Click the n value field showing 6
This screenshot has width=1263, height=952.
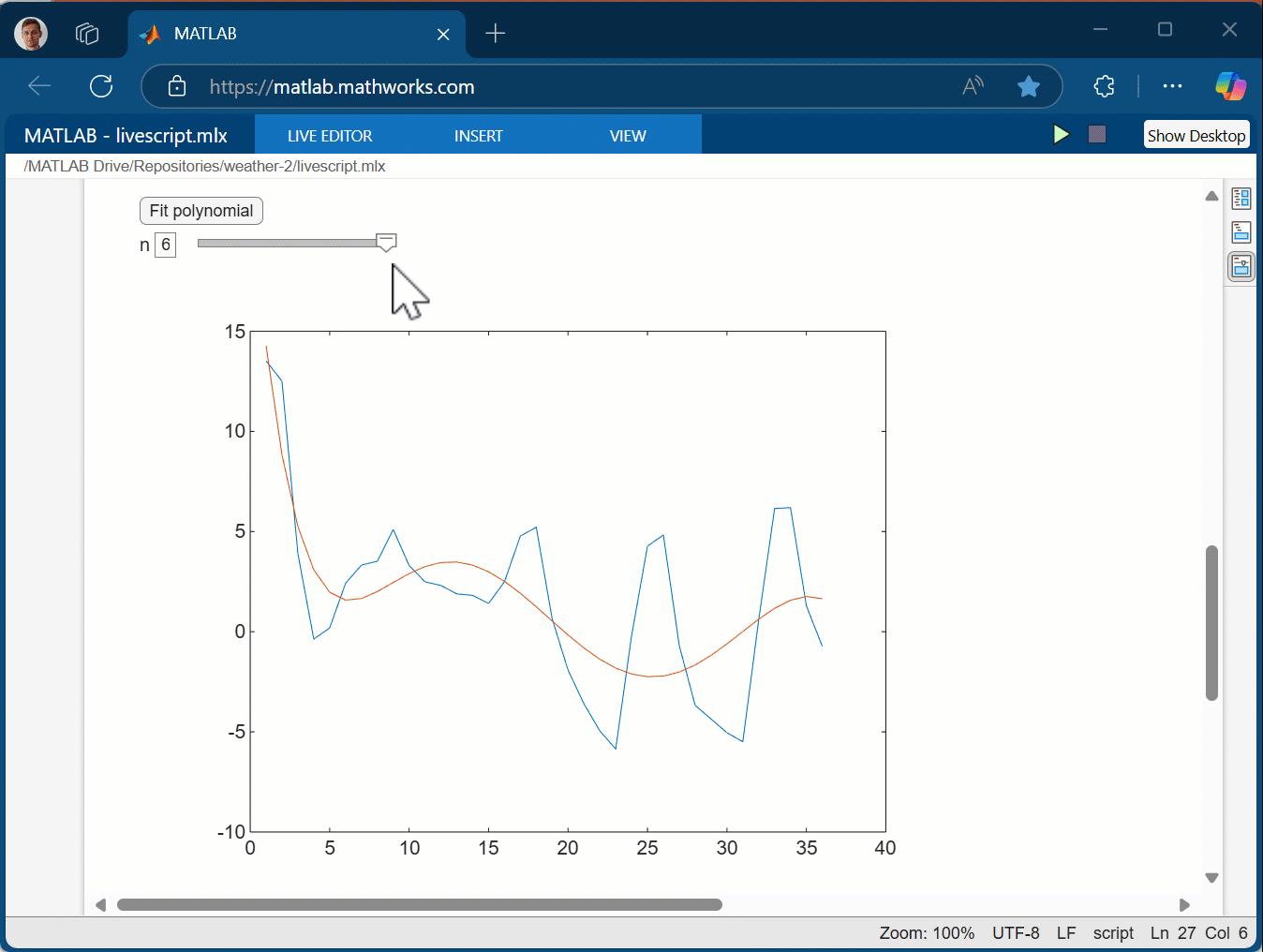click(x=166, y=245)
